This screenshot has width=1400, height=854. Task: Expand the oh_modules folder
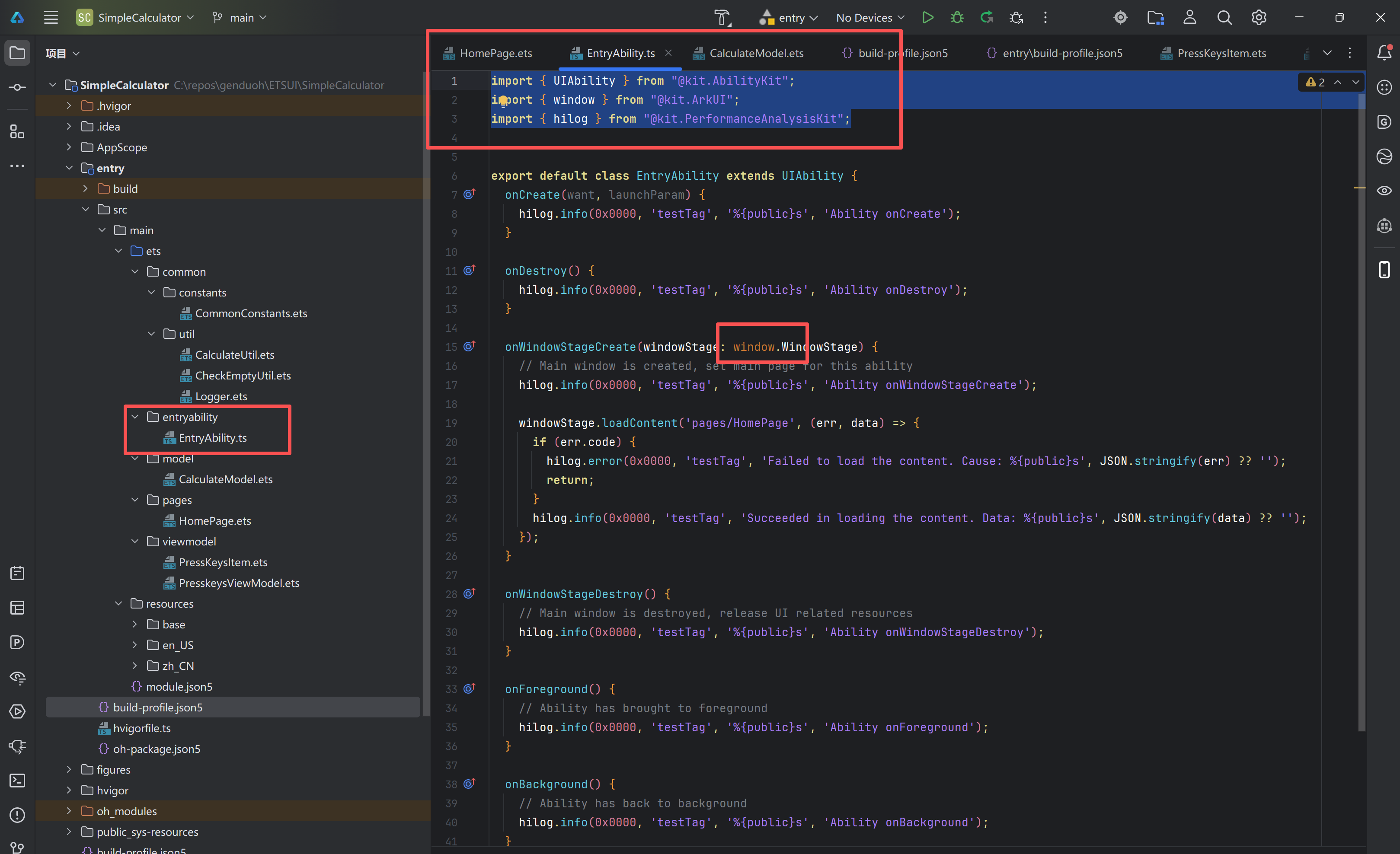pos(69,811)
